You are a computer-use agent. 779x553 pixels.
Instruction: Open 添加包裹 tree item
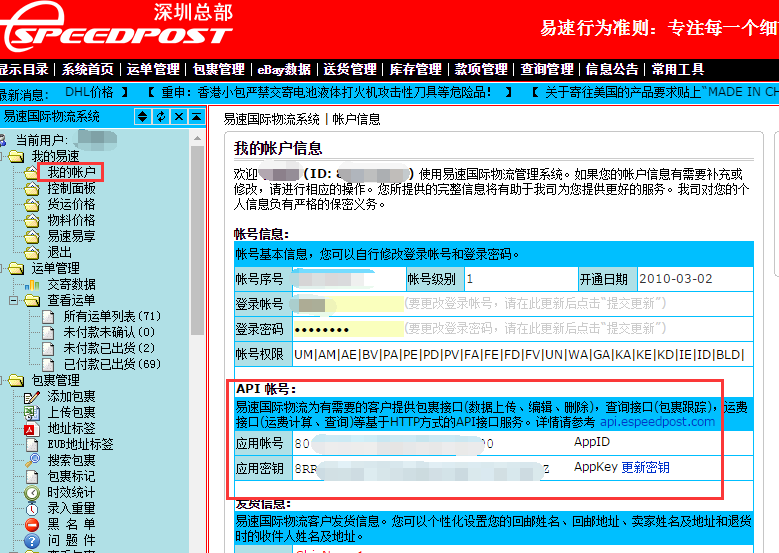point(72,396)
